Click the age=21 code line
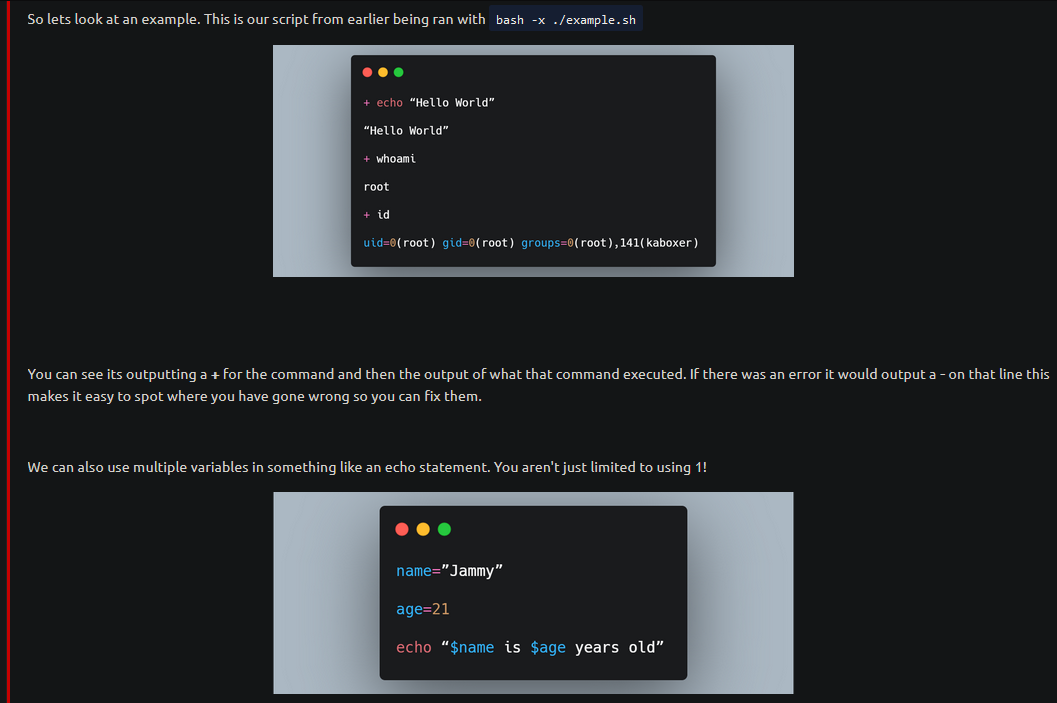The width and height of the screenshot is (1057, 703). coord(423,609)
